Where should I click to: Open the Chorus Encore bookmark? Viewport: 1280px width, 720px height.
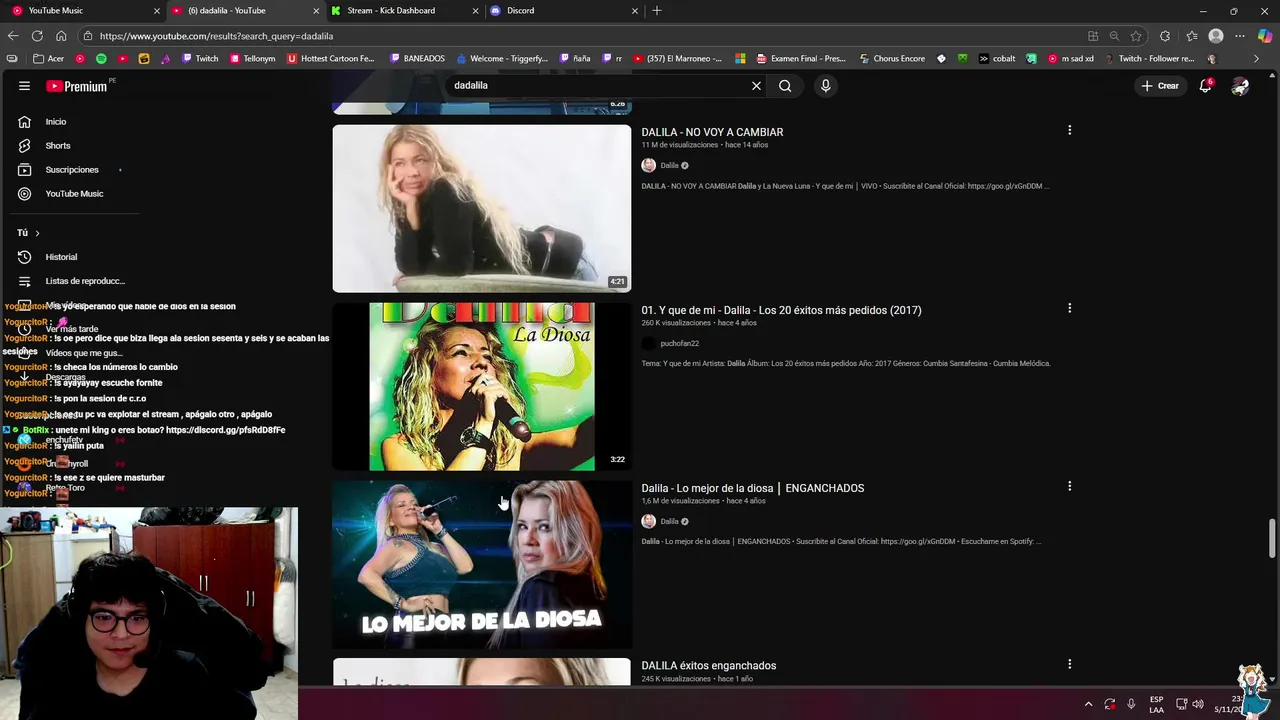[x=891, y=59]
